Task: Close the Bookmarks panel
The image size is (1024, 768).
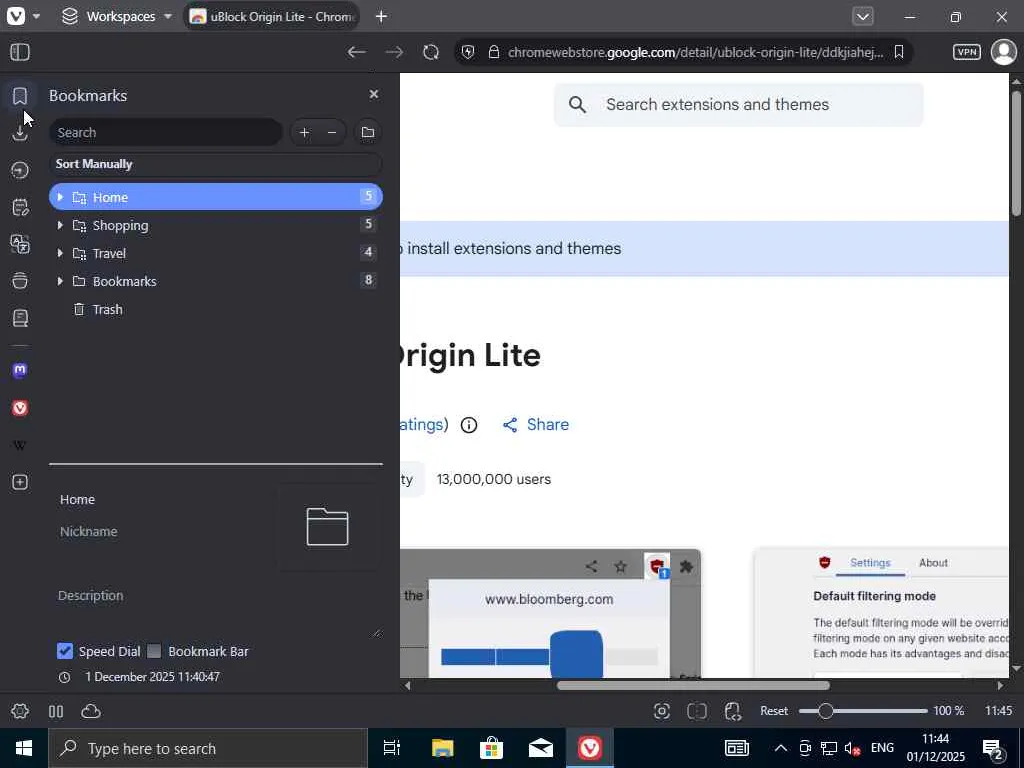Action: [x=374, y=94]
